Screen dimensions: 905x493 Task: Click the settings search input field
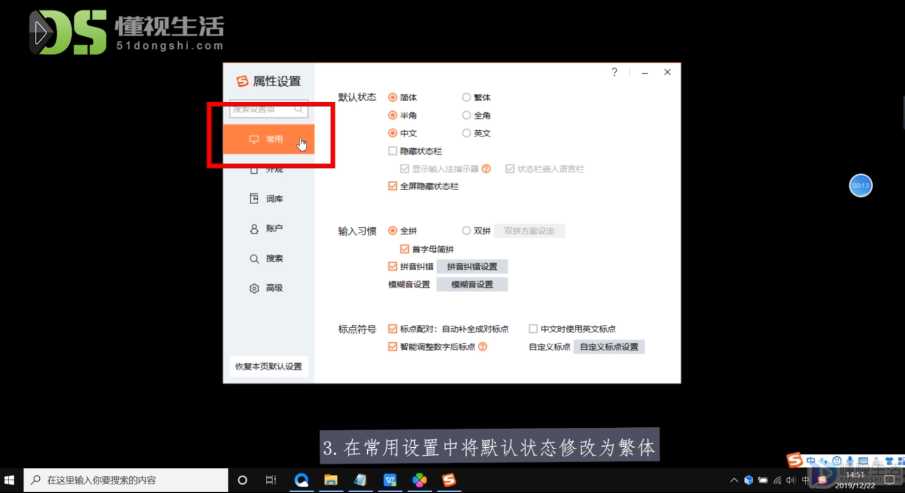pos(268,109)
